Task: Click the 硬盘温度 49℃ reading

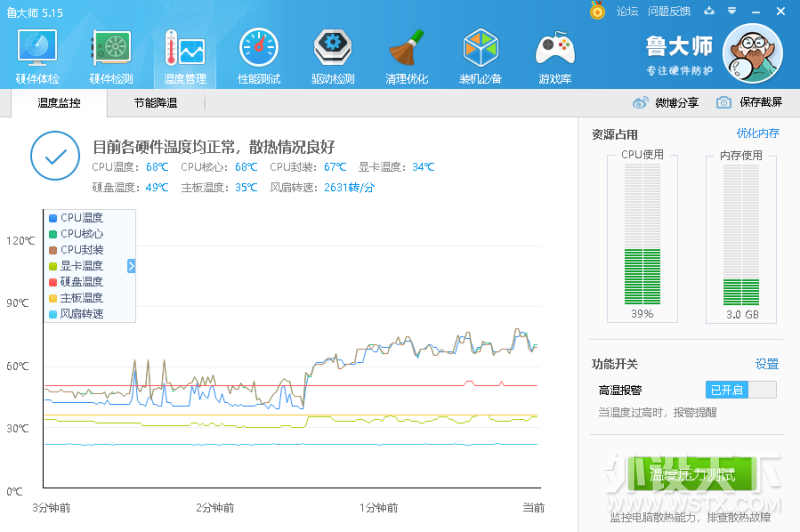Action: 130,187
